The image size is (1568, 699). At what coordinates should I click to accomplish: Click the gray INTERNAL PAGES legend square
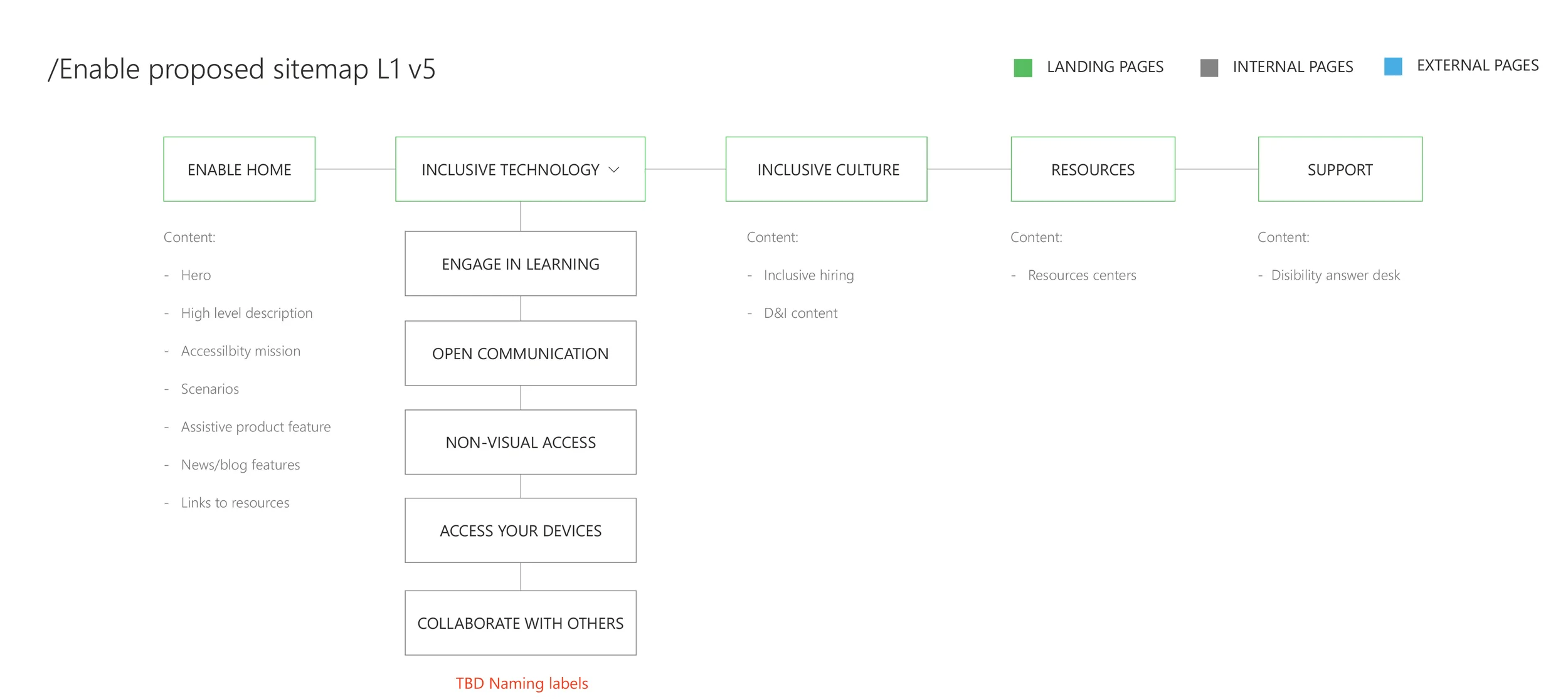[x=1210, y=66]
